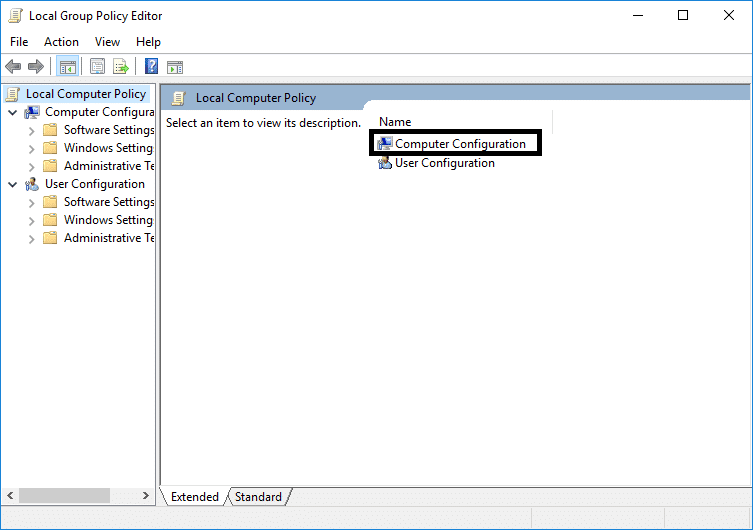The width and height of the screenshot is (753, 530).
Task: Open the Help menu
Action: [148, 42]
